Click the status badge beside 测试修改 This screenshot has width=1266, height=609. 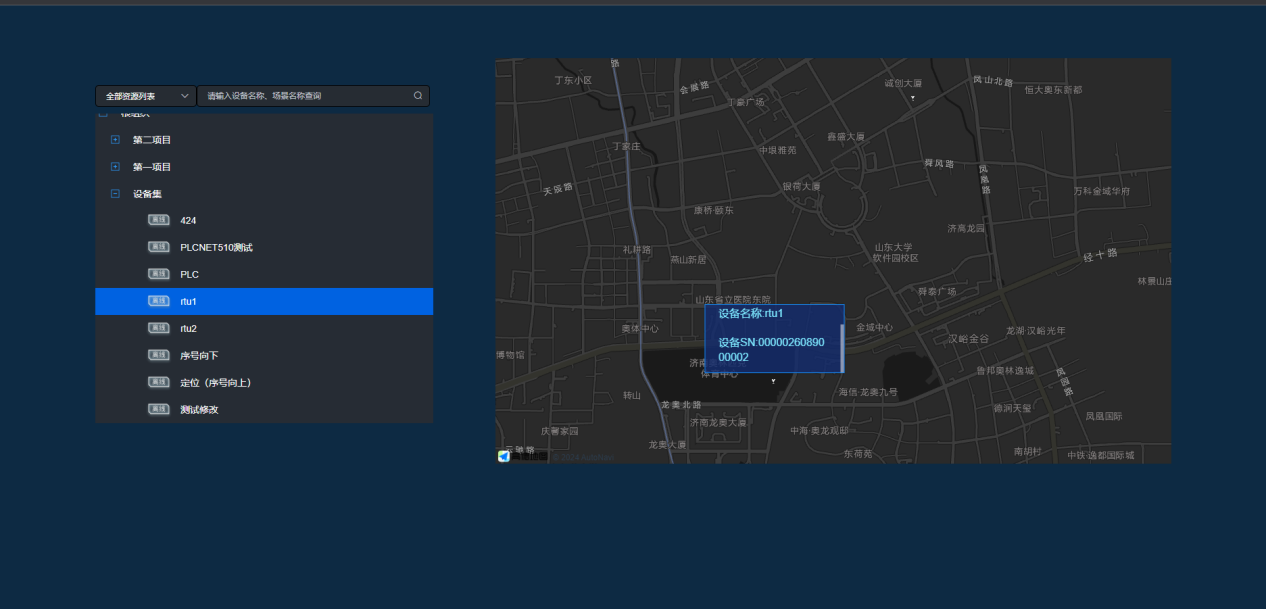(x=158, y=409)
